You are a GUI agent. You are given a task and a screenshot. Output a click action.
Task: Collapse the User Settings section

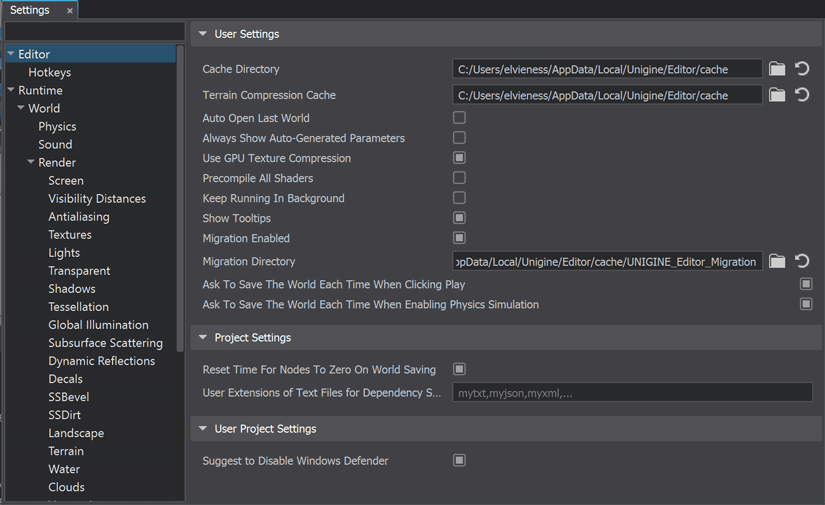tap(203, 34)
